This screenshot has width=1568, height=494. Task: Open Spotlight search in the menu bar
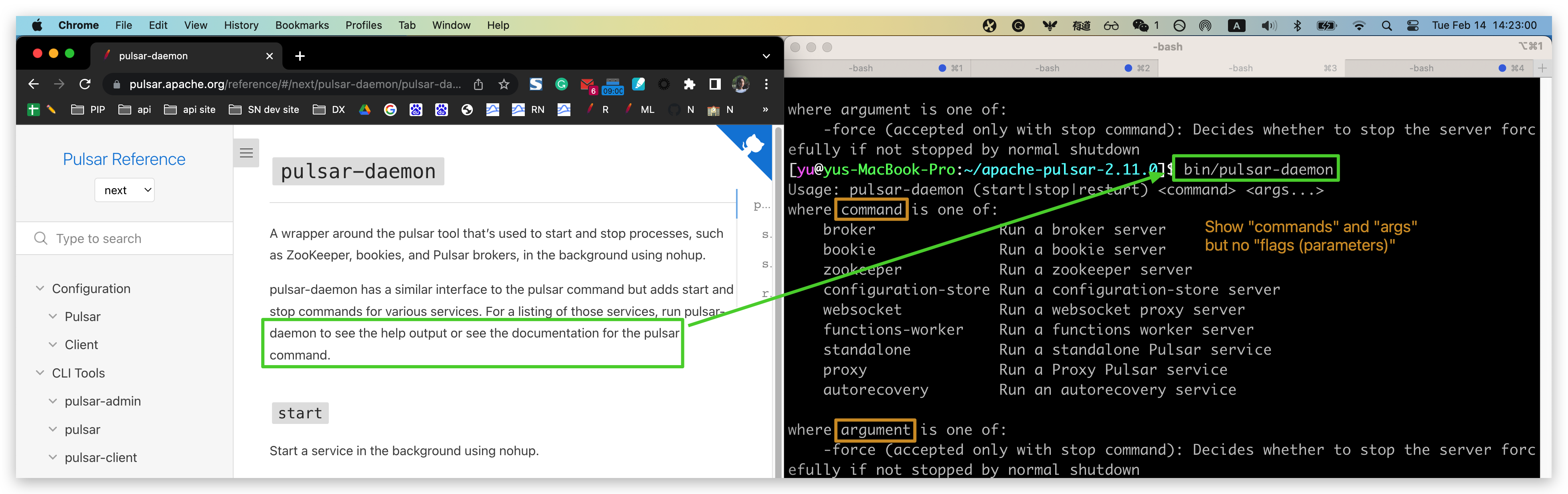point(1387,26)
